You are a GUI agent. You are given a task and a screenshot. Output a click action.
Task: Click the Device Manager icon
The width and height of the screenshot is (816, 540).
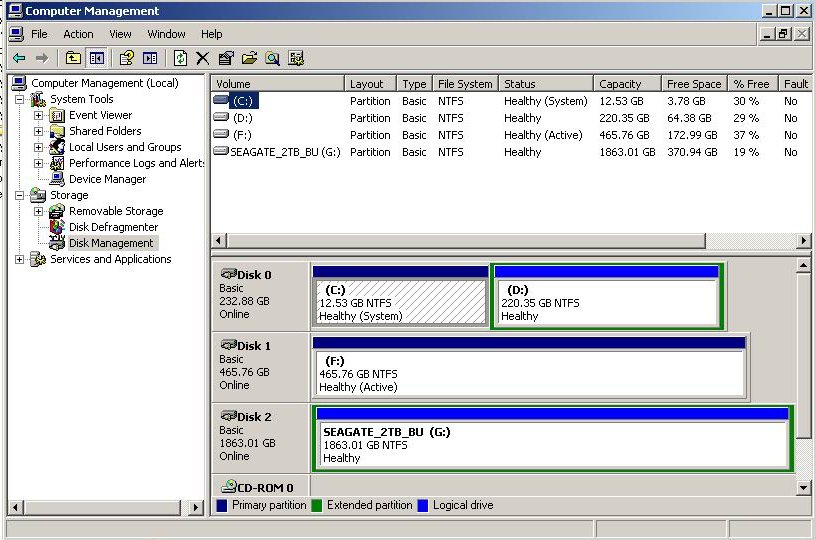pyautogui.click(x=57, y=179)
